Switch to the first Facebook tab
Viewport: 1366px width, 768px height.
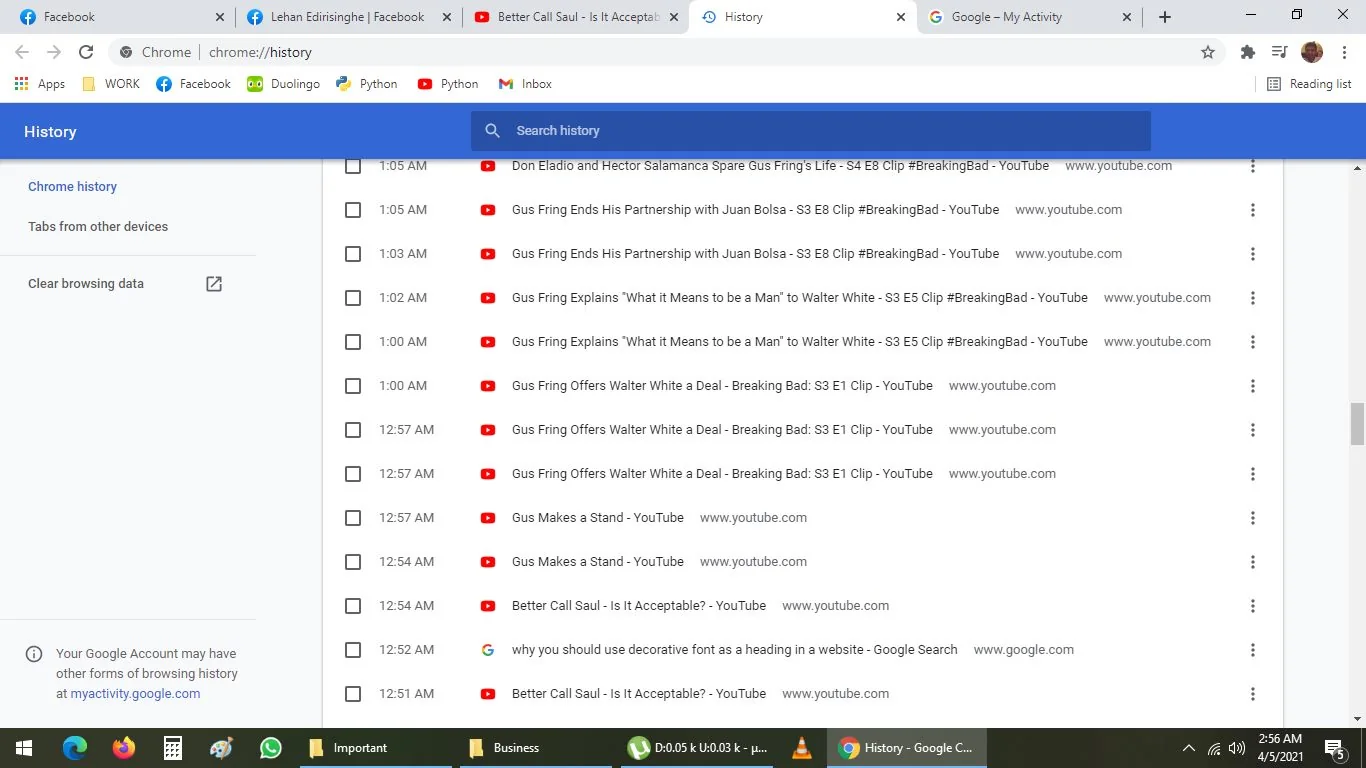point(120,17)
